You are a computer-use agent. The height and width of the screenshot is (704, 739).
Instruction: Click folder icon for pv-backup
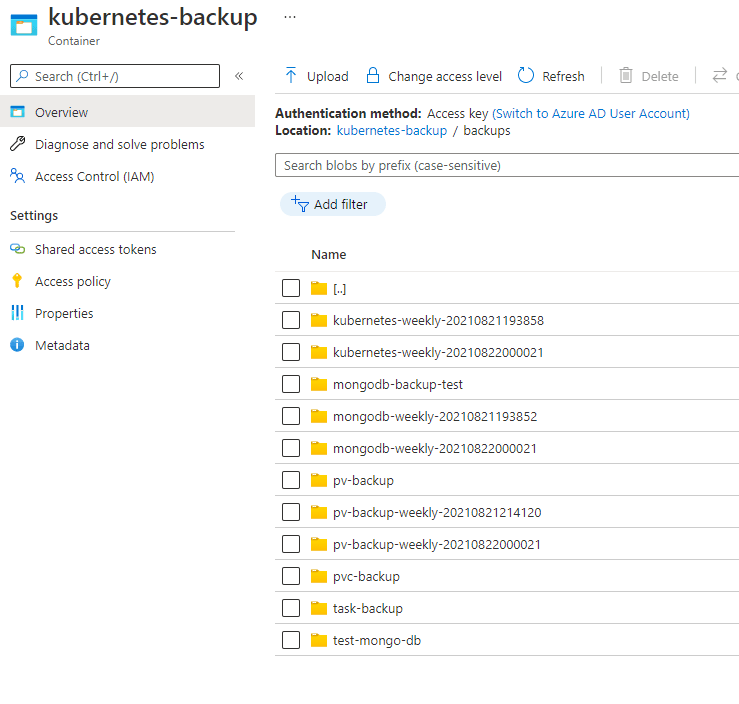(x=319, y=480)
